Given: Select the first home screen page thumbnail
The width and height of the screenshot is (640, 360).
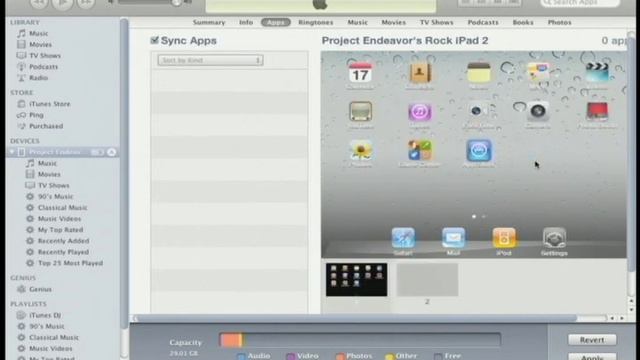Looking at the screenshot, I should point(356,280).
